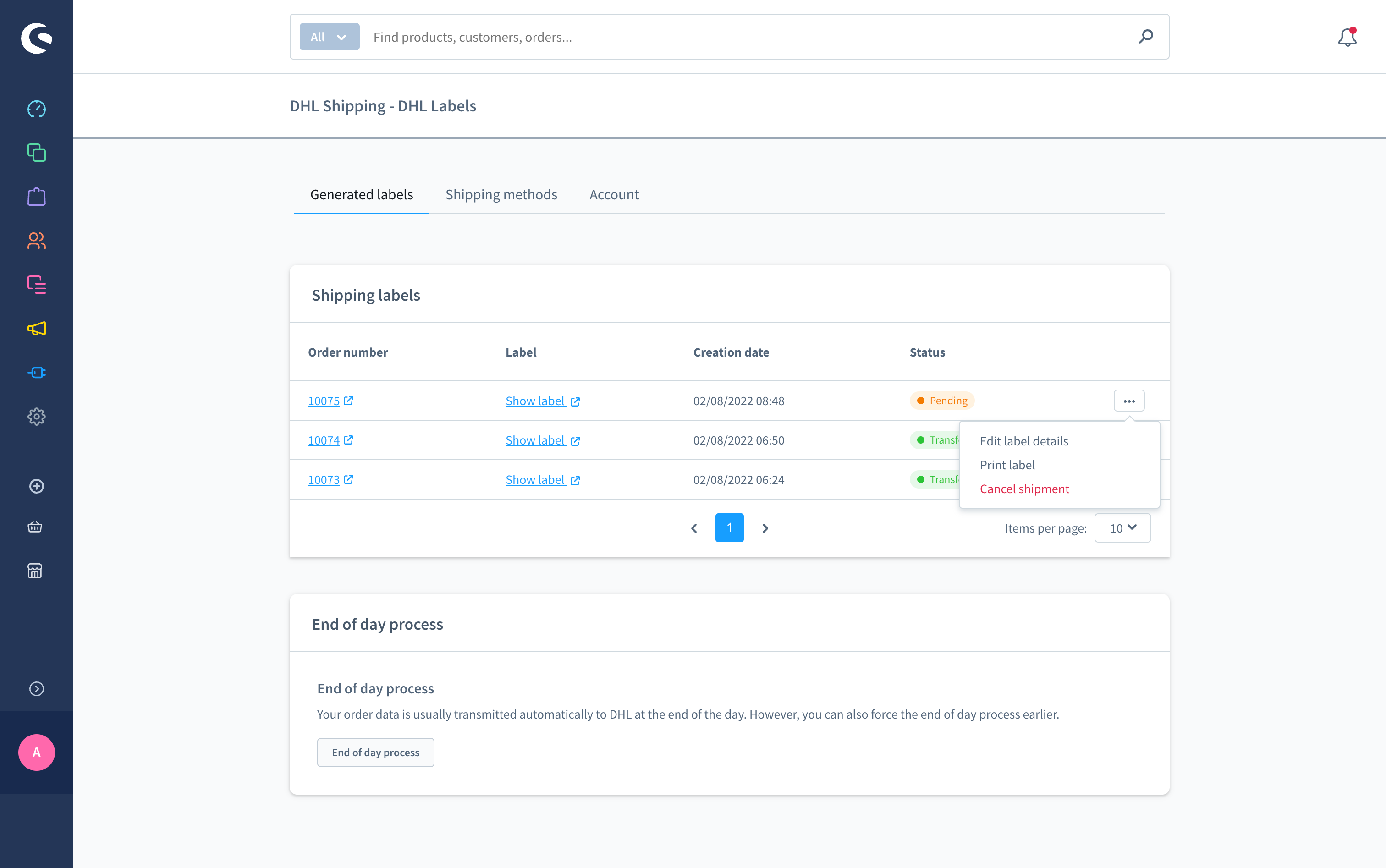Open the Customers people icon

coord(37,241)
